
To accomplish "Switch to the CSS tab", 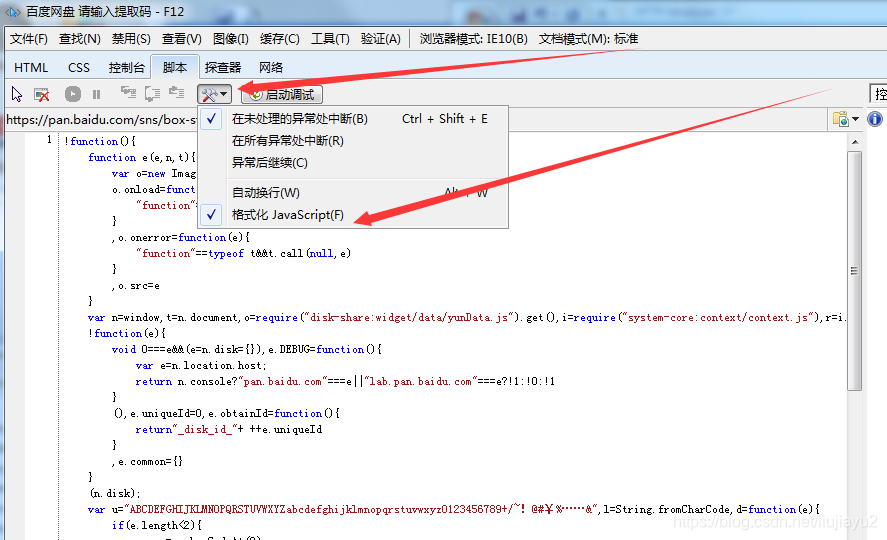I will 79,68.
